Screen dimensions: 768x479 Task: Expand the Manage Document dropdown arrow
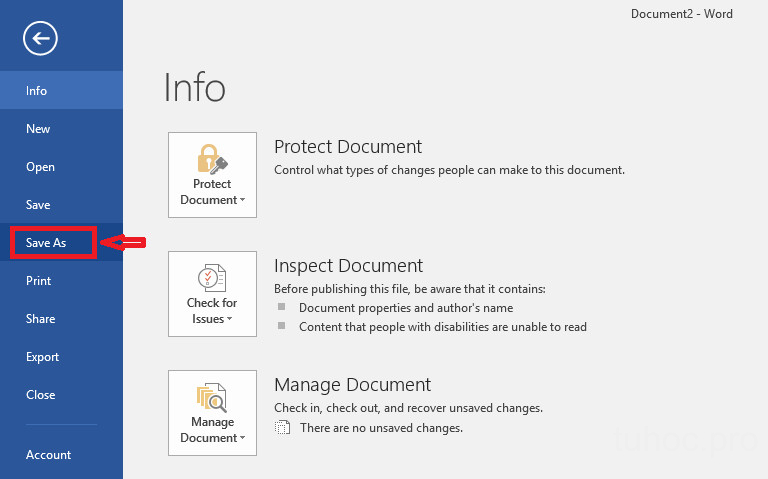(242, 438)
